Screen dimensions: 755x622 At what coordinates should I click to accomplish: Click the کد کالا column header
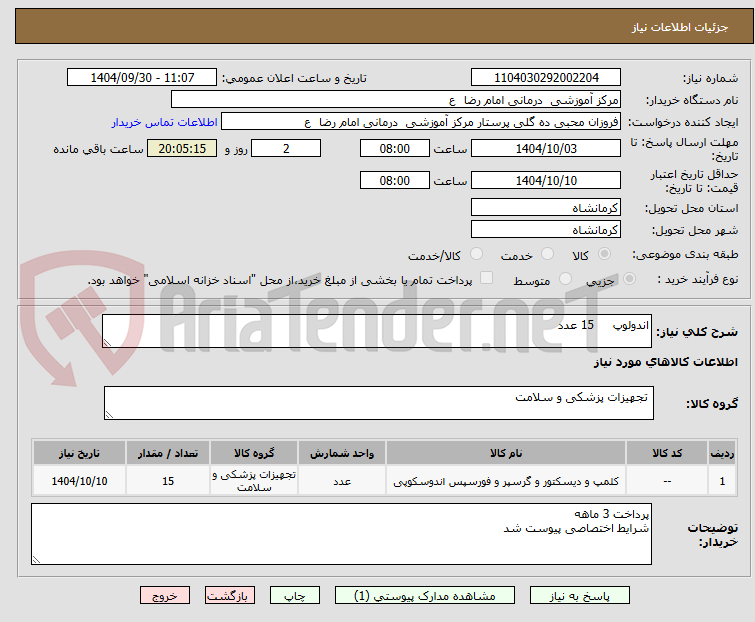tap(667, 453)
